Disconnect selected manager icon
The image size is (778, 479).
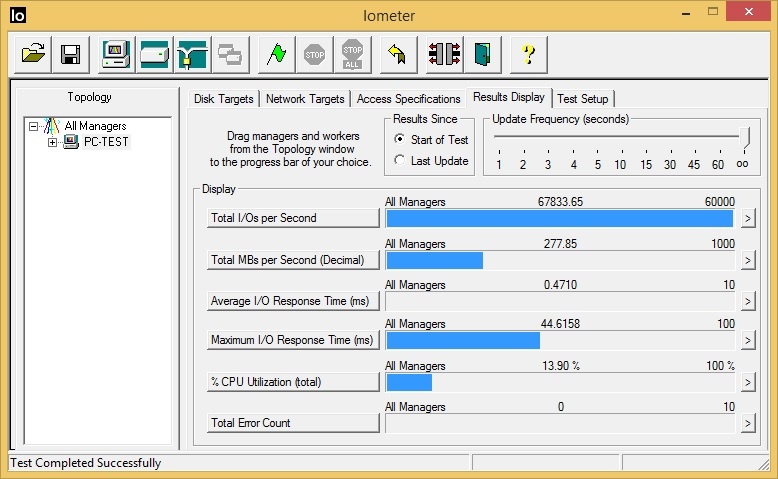pyautogui.click(x=444, y=55)
